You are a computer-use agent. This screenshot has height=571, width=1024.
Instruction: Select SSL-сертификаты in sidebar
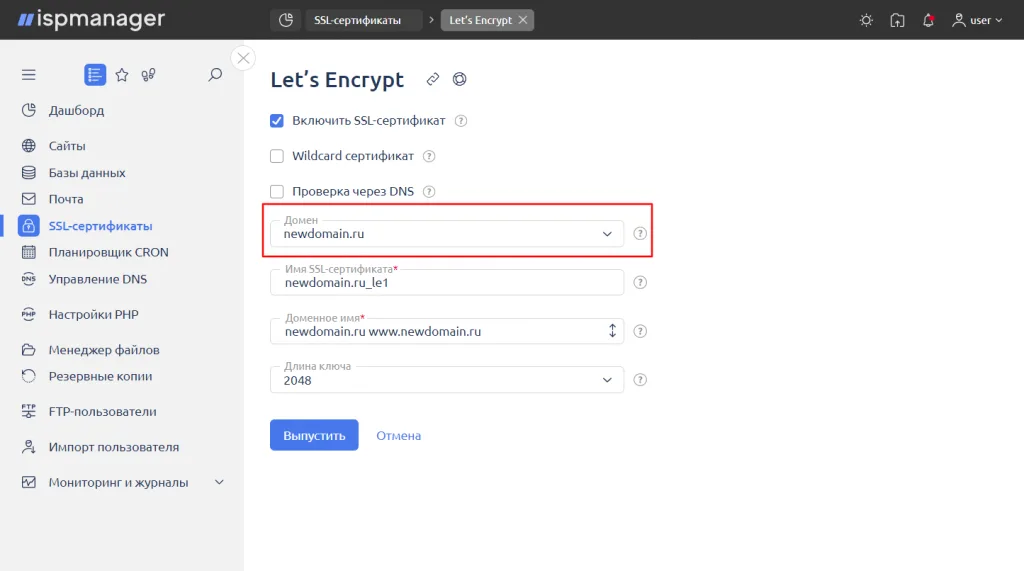101,225
